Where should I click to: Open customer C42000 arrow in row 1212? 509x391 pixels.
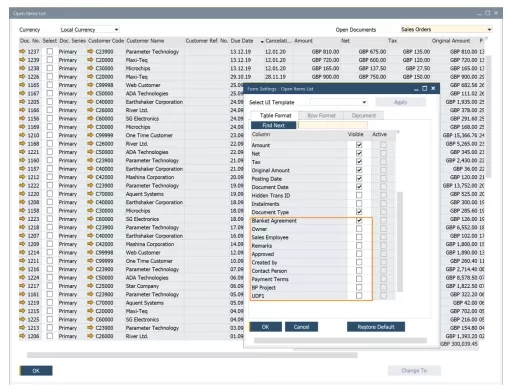click(x=90, y=177)
